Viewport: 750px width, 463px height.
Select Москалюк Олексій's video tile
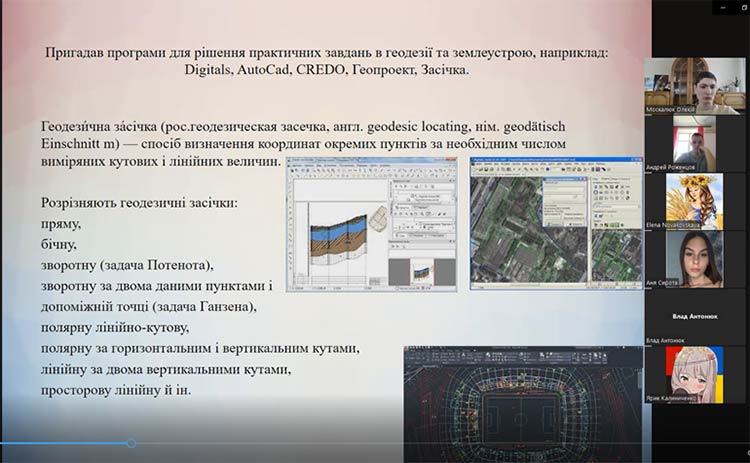click(x=697, y=82)
